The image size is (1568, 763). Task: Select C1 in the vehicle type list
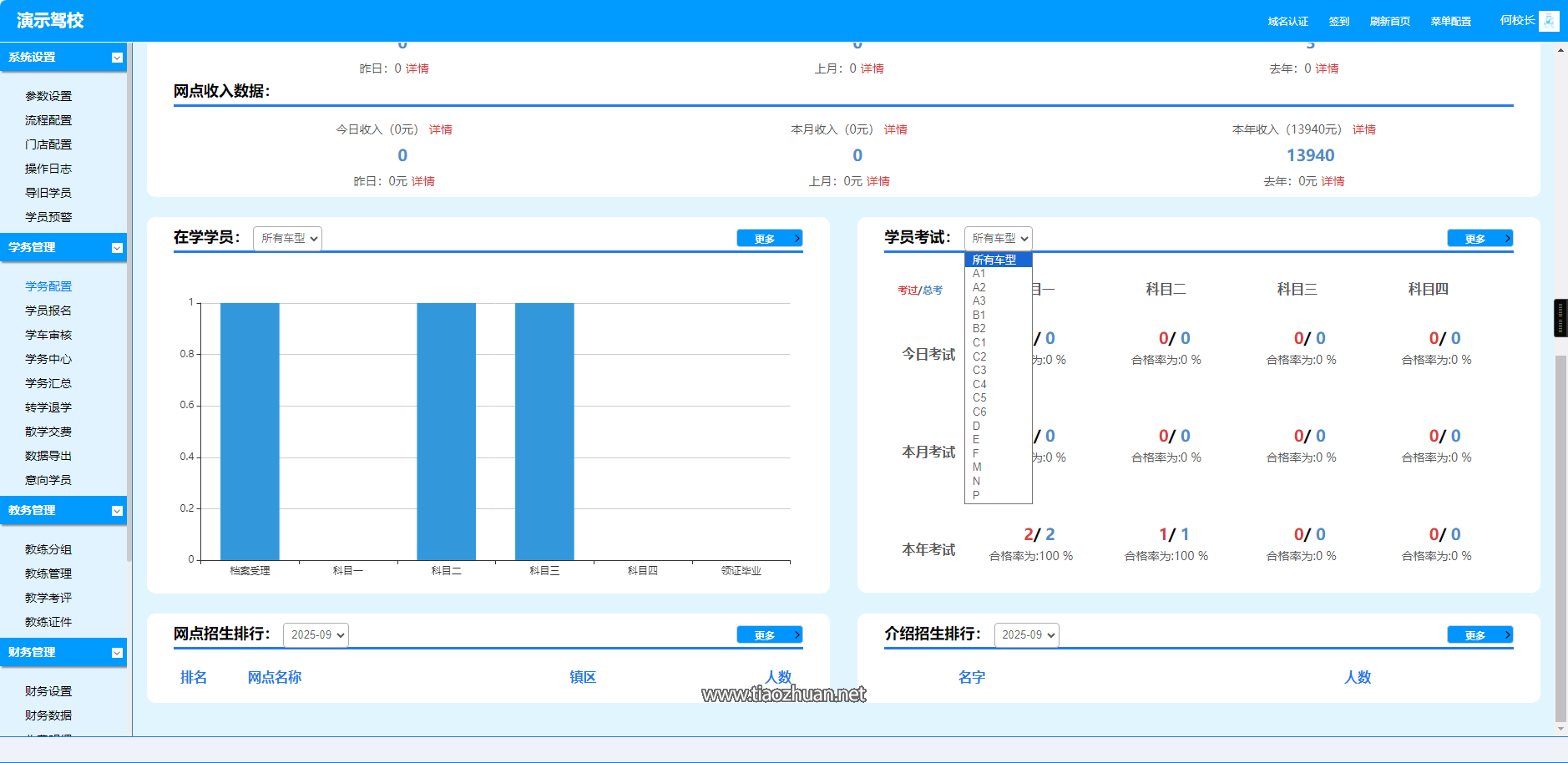(998, 343)
